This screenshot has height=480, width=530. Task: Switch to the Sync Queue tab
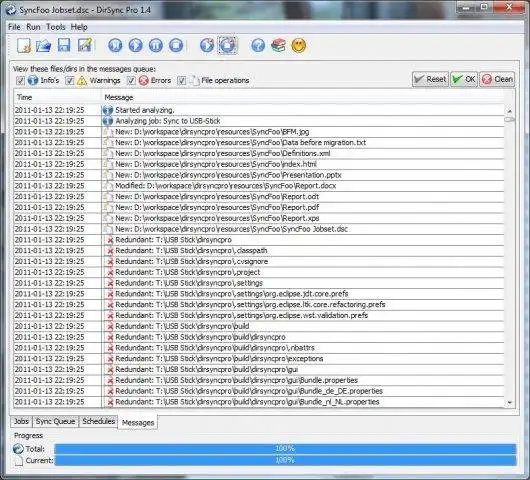(55, 422)
